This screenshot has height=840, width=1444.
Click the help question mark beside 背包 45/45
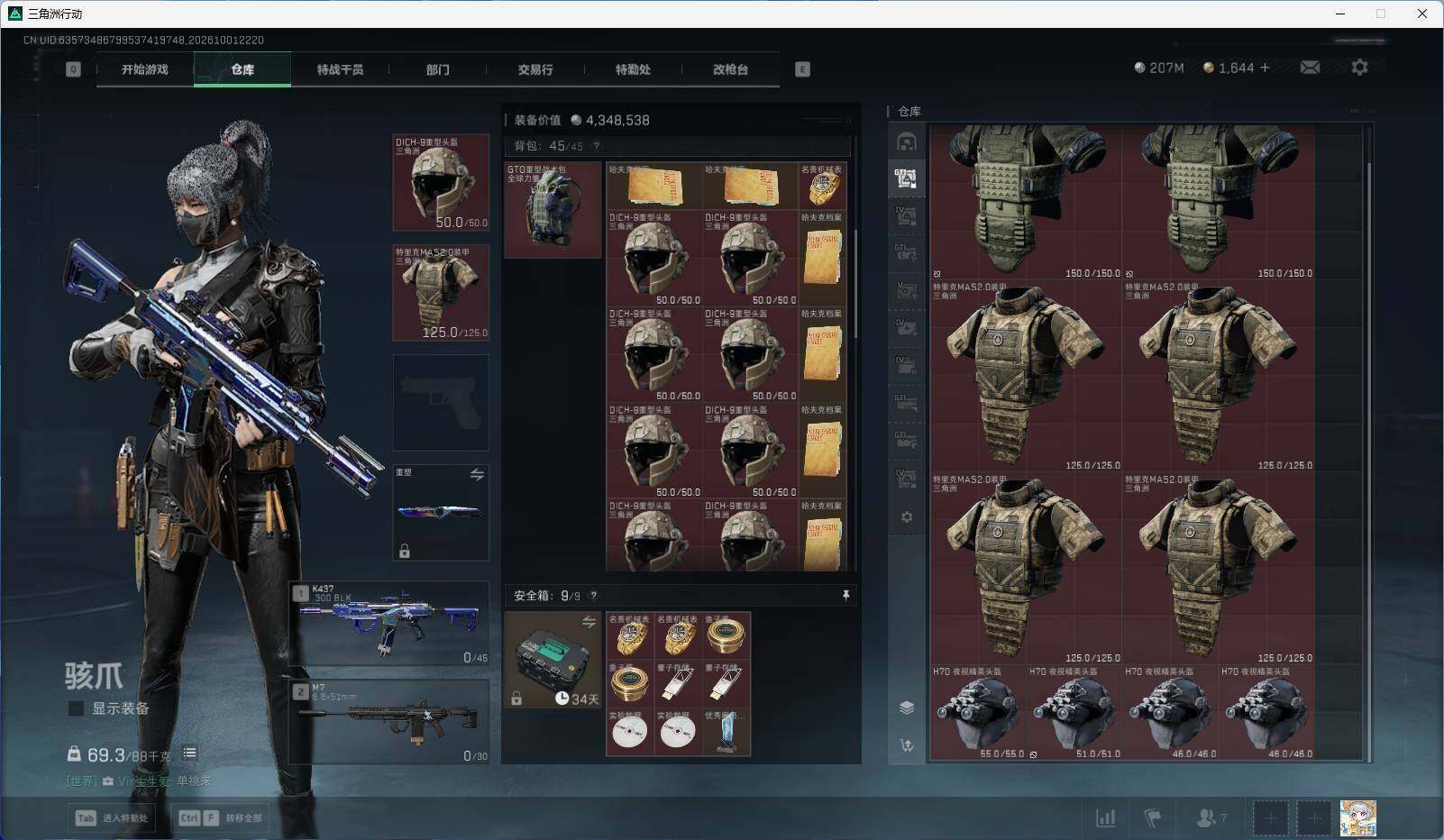coord(596,145)
